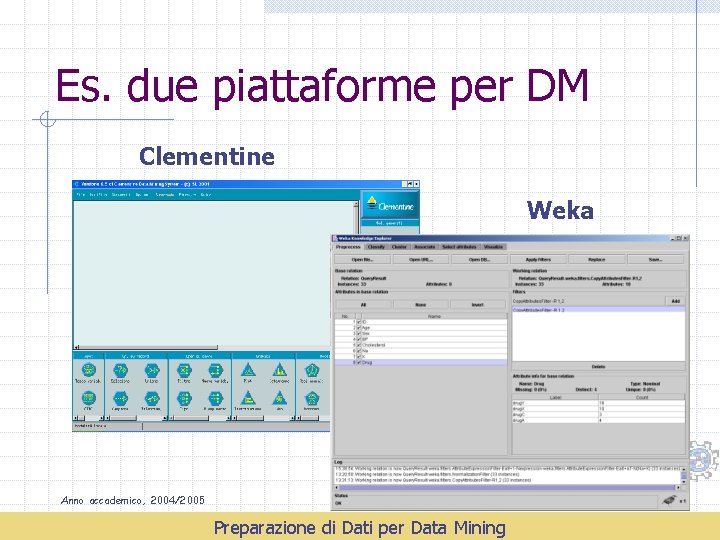Image resolution: width=720 pixels, height=540 pixels.
Task: Click the Weka log horizontal scrollbar
Action: point(507,487)
